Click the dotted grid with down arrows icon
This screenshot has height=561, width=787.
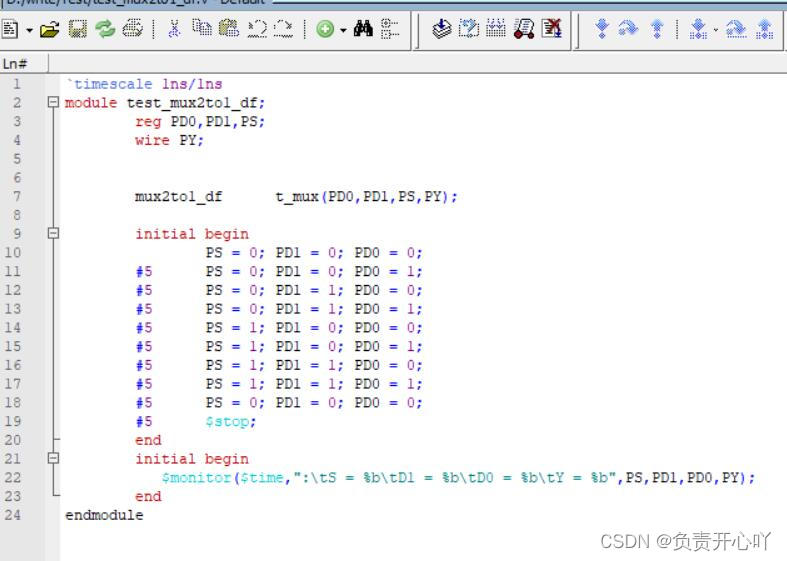(x=496, y=29)
